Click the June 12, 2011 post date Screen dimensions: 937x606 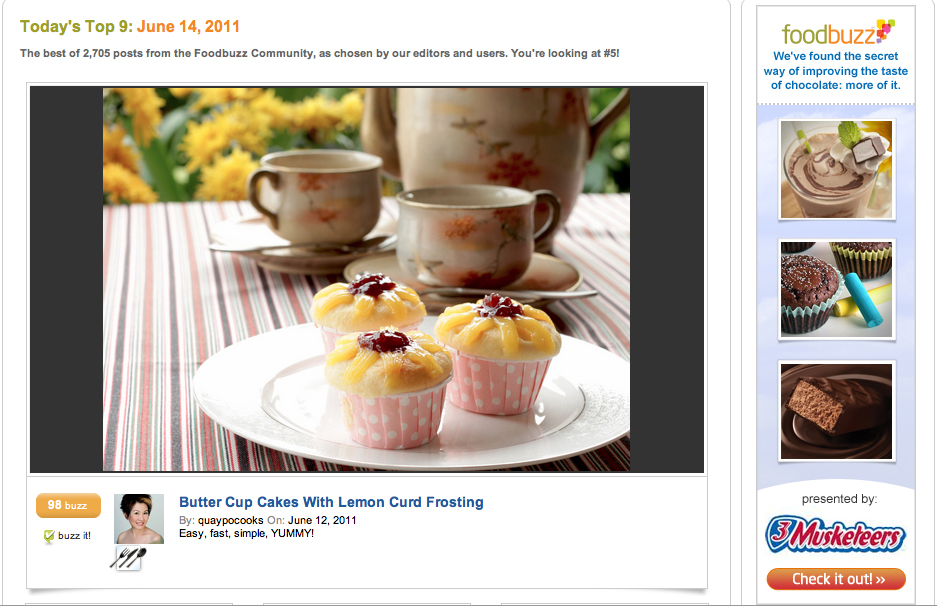click(322, 520)
